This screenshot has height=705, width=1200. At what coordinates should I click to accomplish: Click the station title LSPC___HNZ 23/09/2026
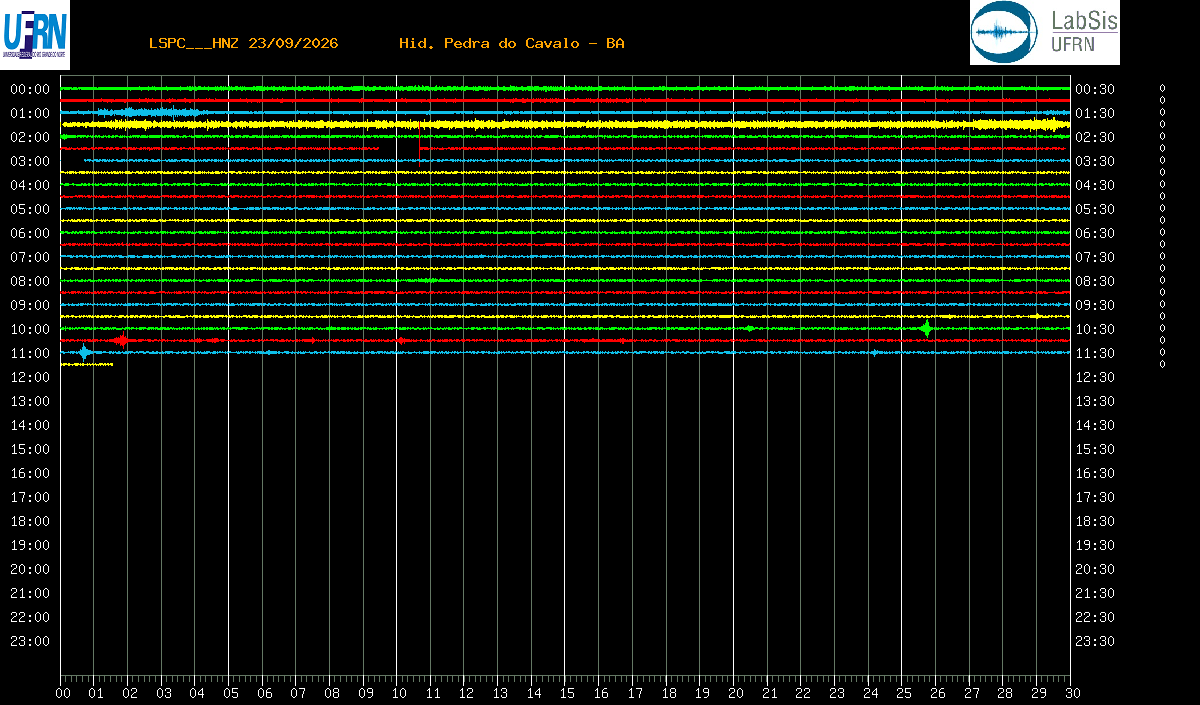coord(243,43)
